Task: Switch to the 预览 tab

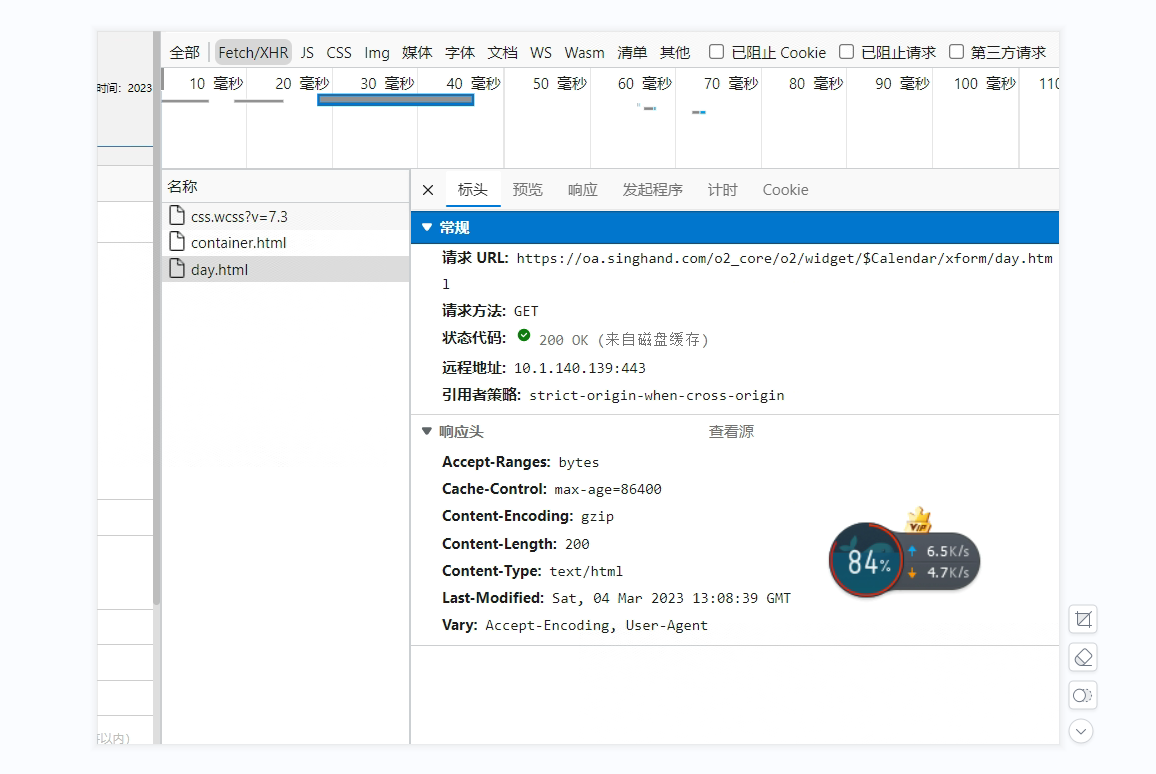Action: (x=527, y=190)
